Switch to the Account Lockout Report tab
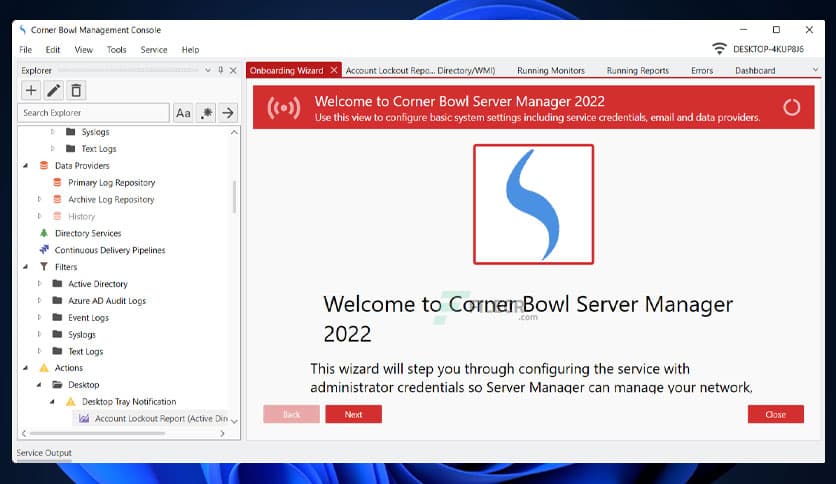Image resolution: width=836 pixels, height=484 pixels. [x=420, y=70]
